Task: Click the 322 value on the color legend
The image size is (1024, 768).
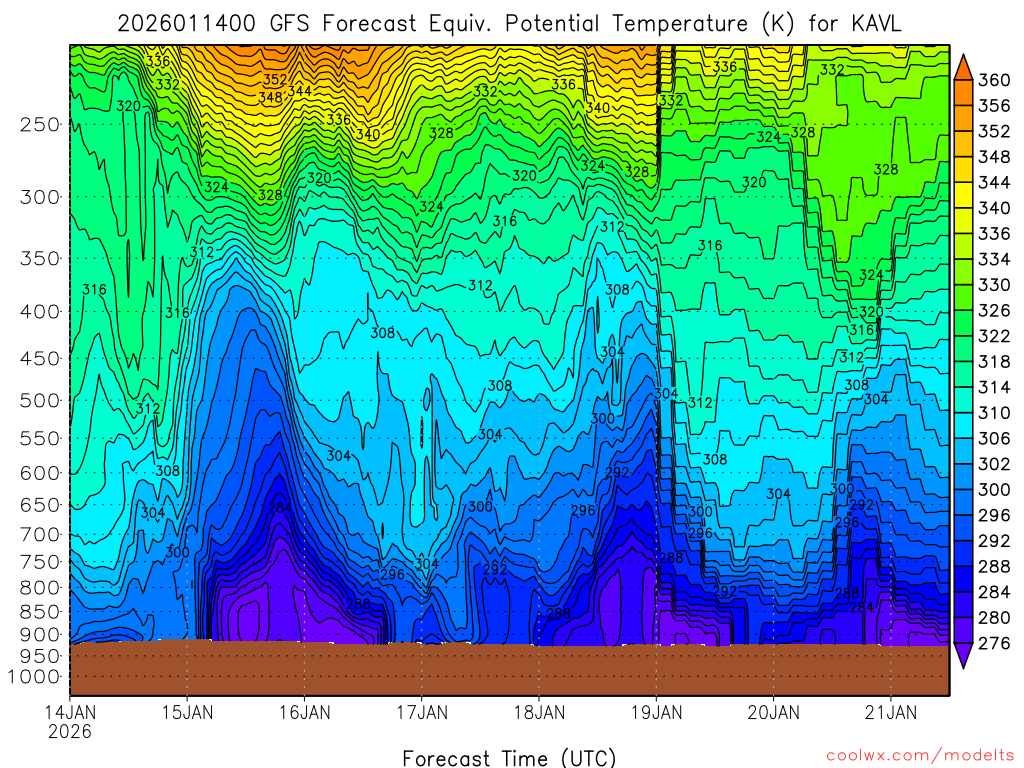Action: click(994, 336)
